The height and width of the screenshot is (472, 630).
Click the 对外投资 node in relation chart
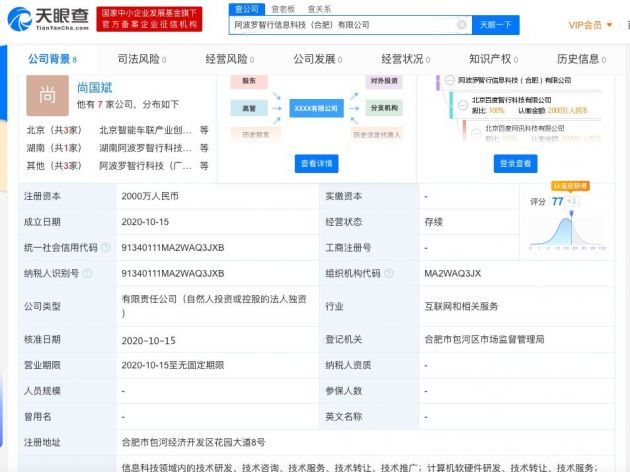384,81
